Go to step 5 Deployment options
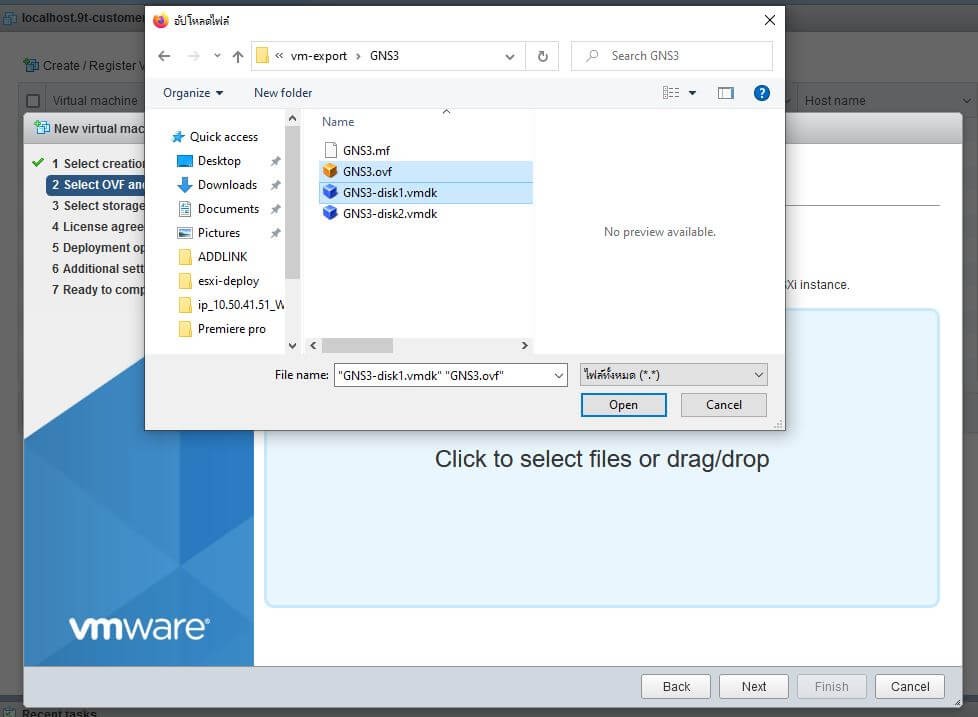The width and height of the screenshot is (978, 717). (x=97, y=248)
